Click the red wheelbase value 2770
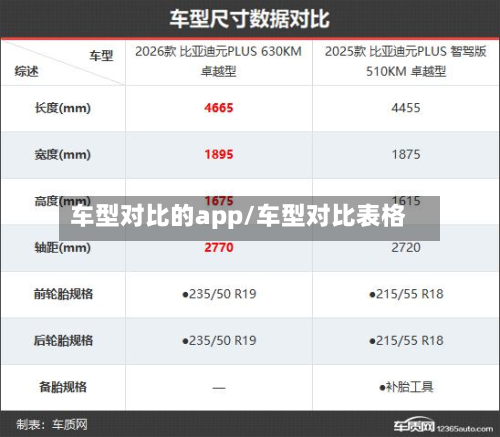 tap(219, 248)
